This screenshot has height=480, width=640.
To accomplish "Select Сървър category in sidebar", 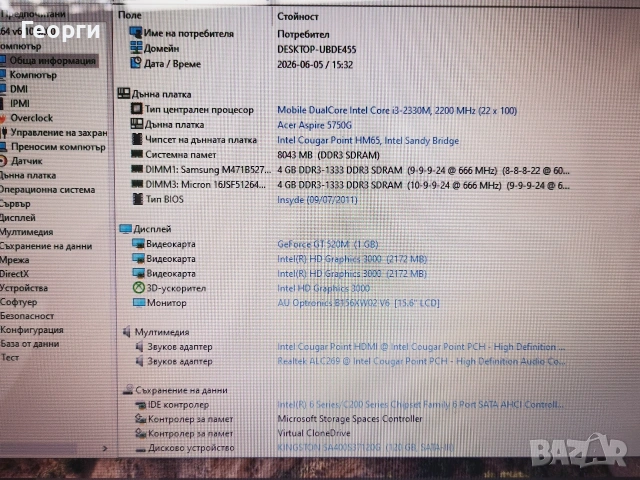I will click(15, 204).
